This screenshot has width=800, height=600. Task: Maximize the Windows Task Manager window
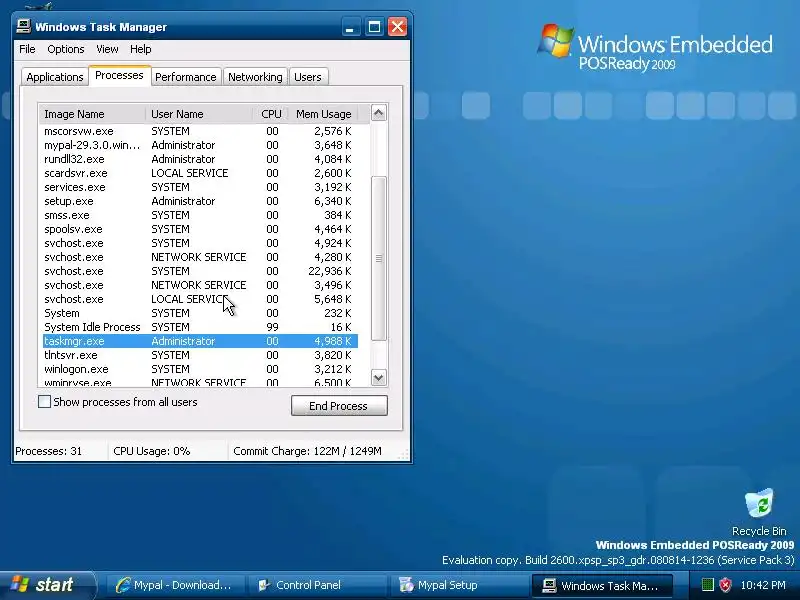coord(374,27)
